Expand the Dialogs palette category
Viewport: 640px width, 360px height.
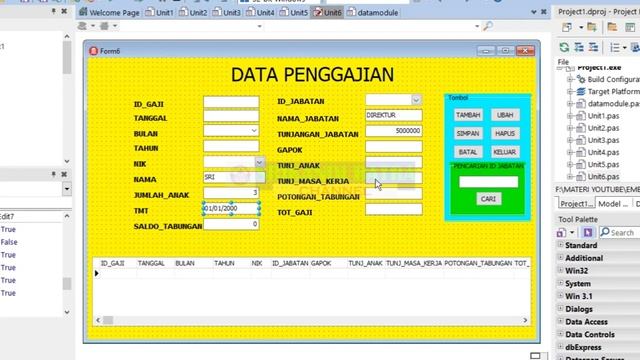560,309
